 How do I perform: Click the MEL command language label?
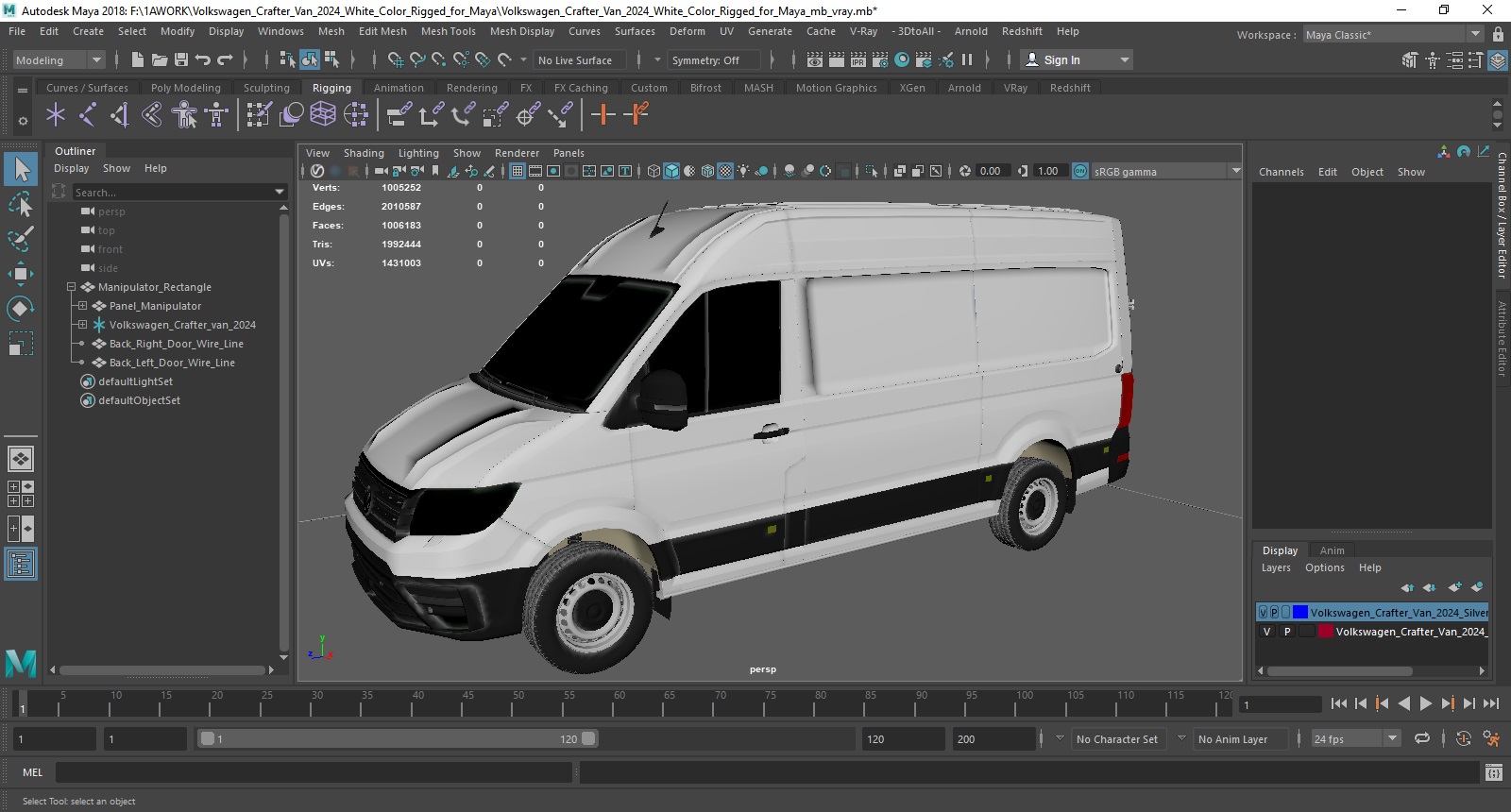point(32,772)
